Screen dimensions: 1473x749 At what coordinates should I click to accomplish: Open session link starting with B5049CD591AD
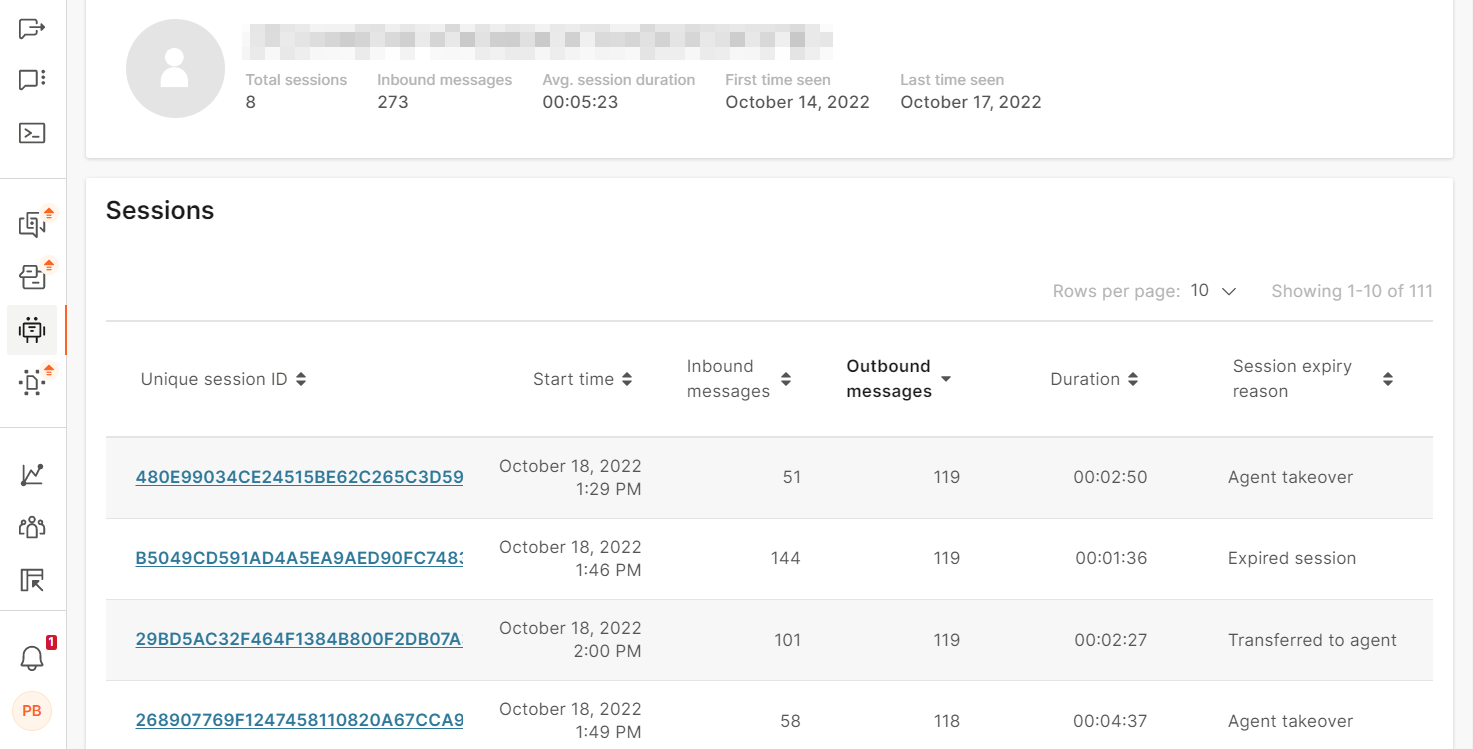coord(299,558)
